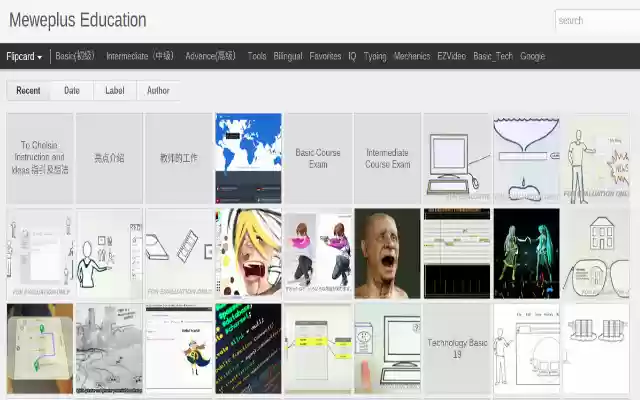The image size is (640, 400).
Task: Click the Meweplus Education site title
Action: point(78,20)
